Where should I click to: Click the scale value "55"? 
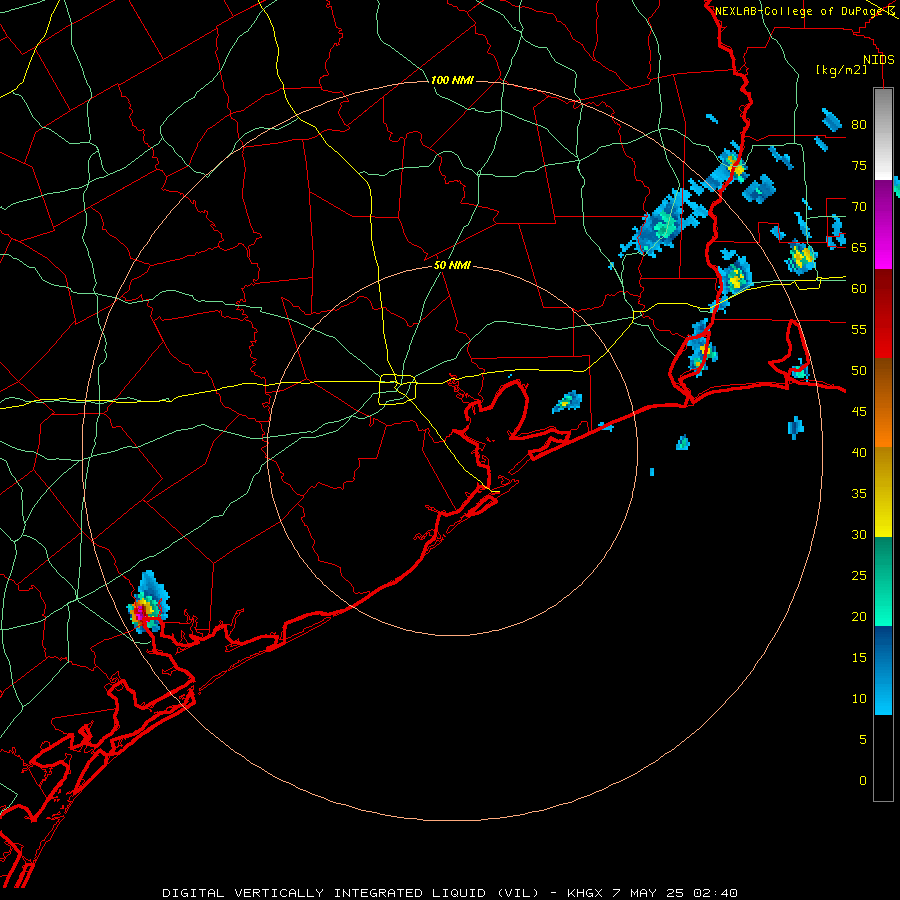859,329
